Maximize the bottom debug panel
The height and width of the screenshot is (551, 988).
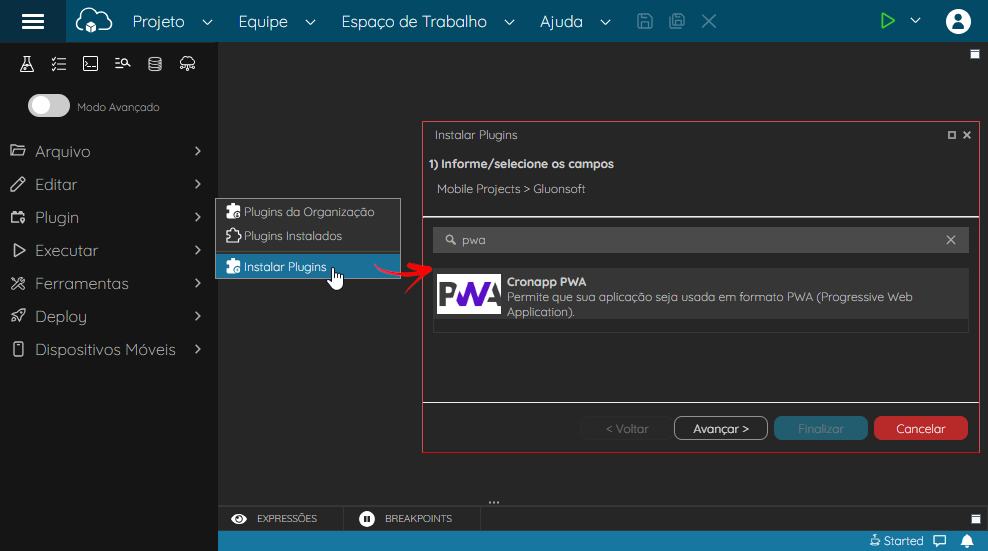(975, 519)
